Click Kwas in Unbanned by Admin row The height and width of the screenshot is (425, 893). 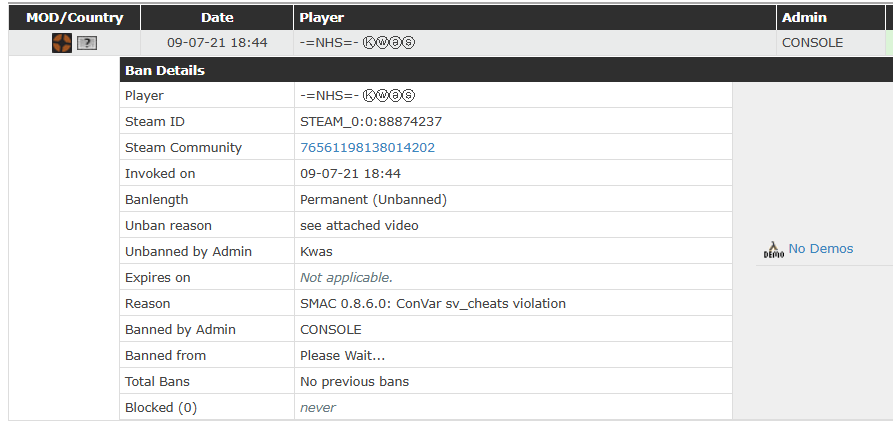pos(316,252)
